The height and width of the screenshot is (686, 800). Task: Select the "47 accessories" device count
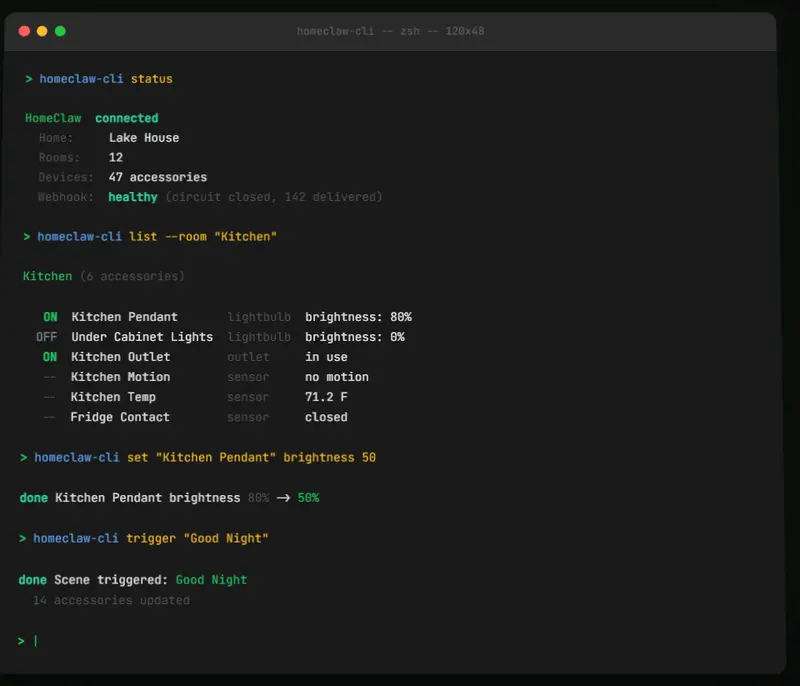point(158,177)
